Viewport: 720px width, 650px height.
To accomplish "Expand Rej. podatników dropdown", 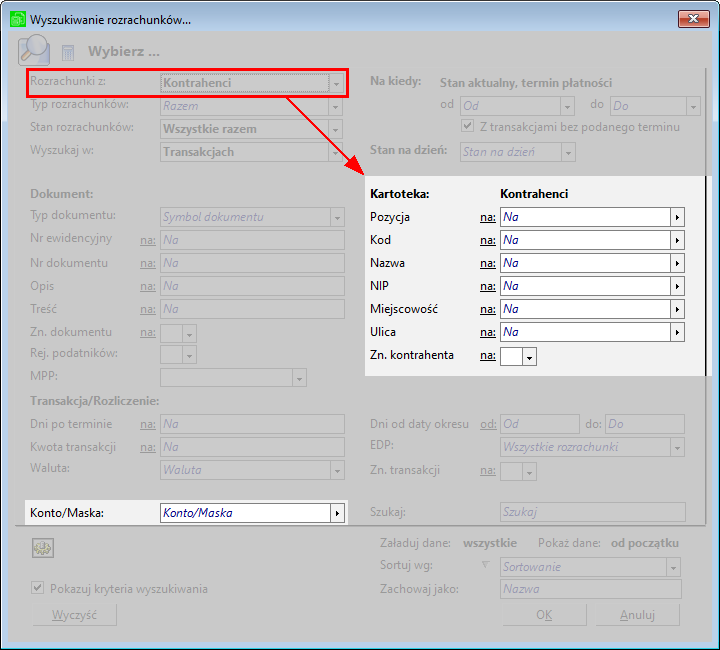I will [189, 355].
